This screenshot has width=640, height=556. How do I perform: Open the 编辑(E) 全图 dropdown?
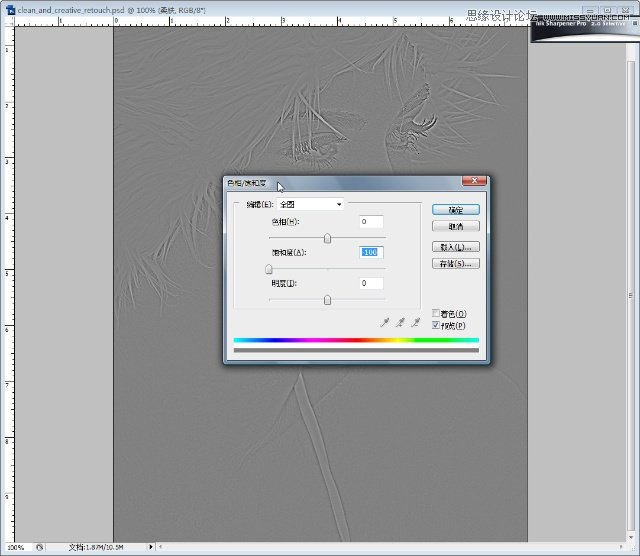click(310, 204)
